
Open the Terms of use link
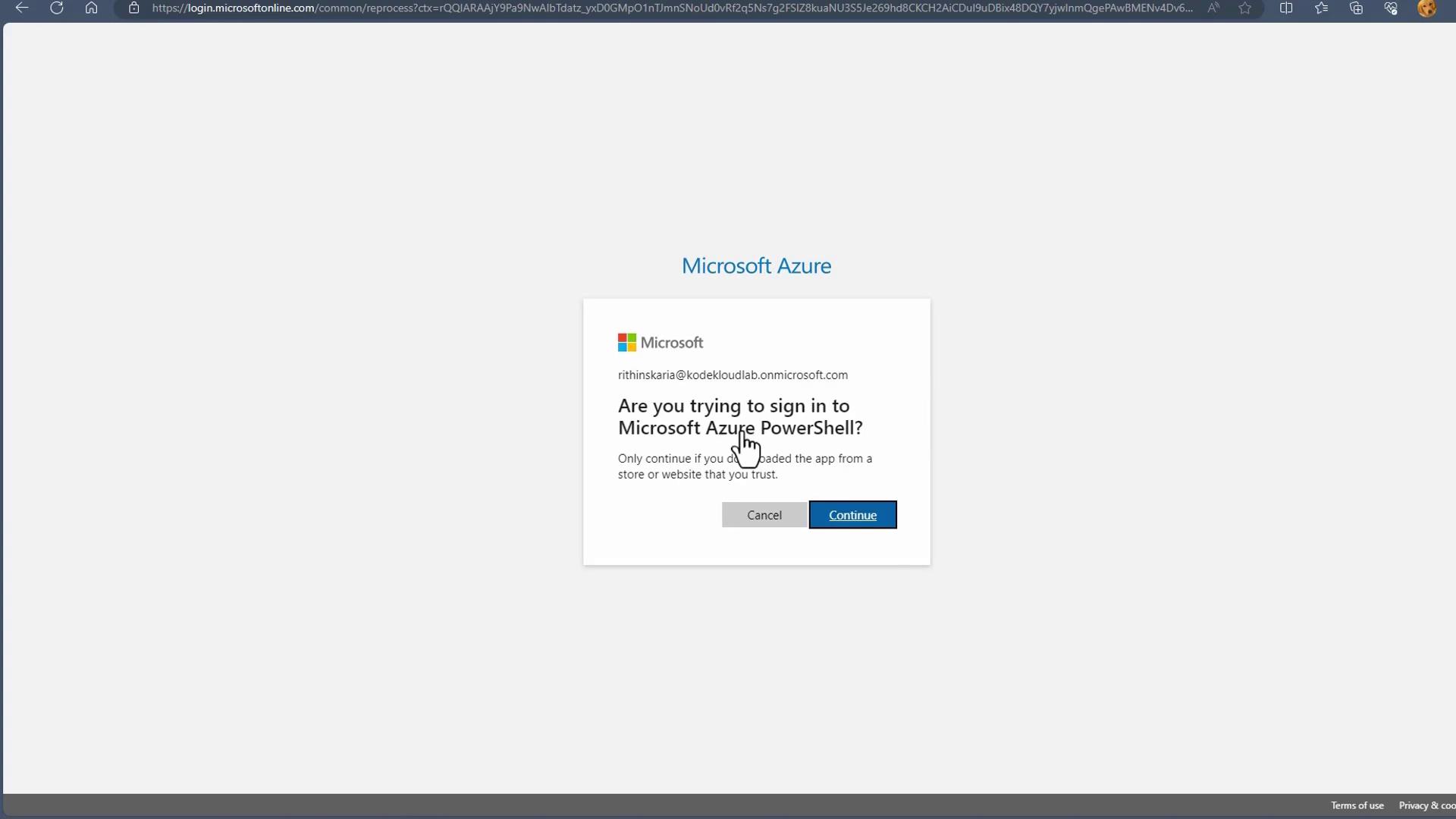click(x=1357, y=805)
